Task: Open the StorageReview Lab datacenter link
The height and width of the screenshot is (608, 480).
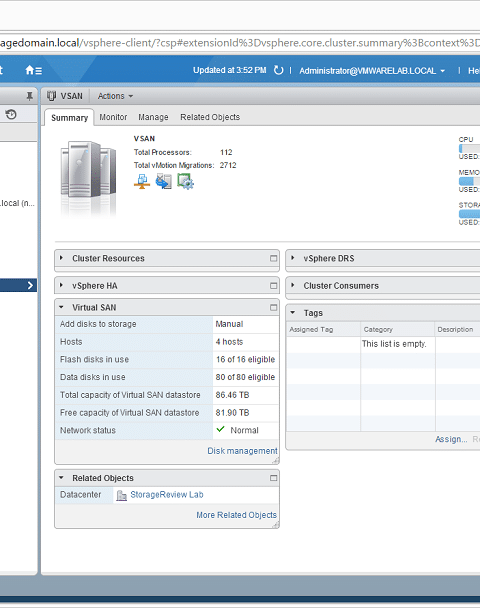Action: (x=167, y=495)
